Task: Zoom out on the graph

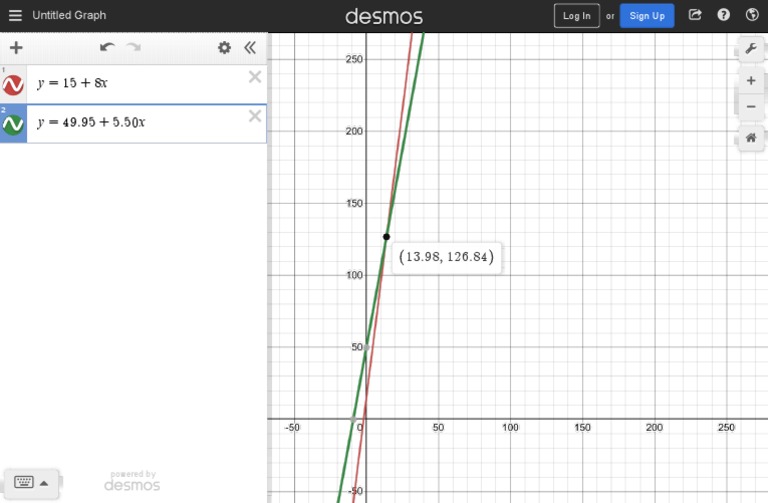Action: 750,106
